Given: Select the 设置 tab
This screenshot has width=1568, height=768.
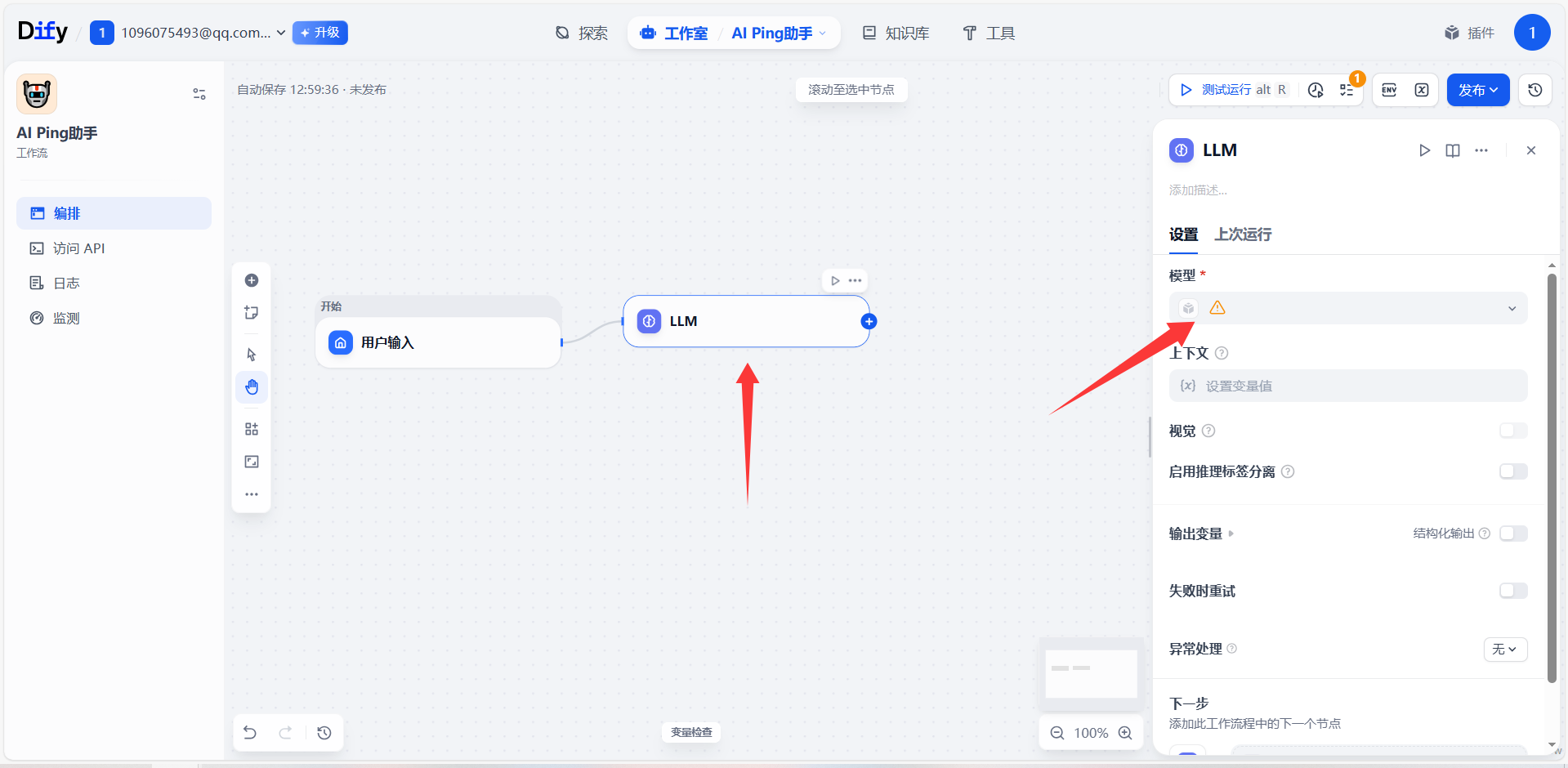Looking at the screenshot, I should click(x=1183, y=234).
